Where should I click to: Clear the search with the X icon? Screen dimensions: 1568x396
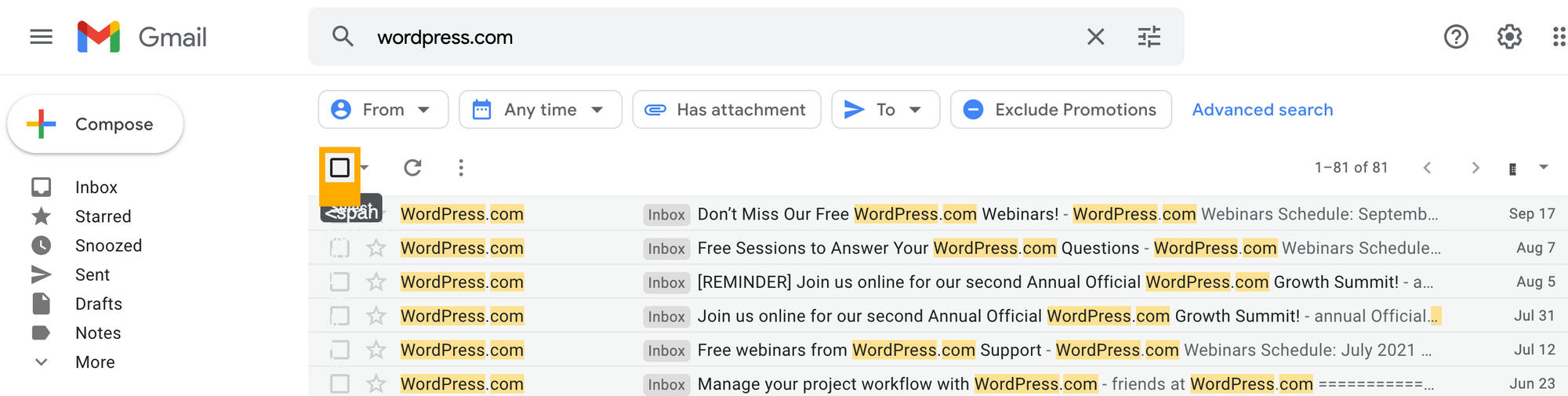point(1095,37)
